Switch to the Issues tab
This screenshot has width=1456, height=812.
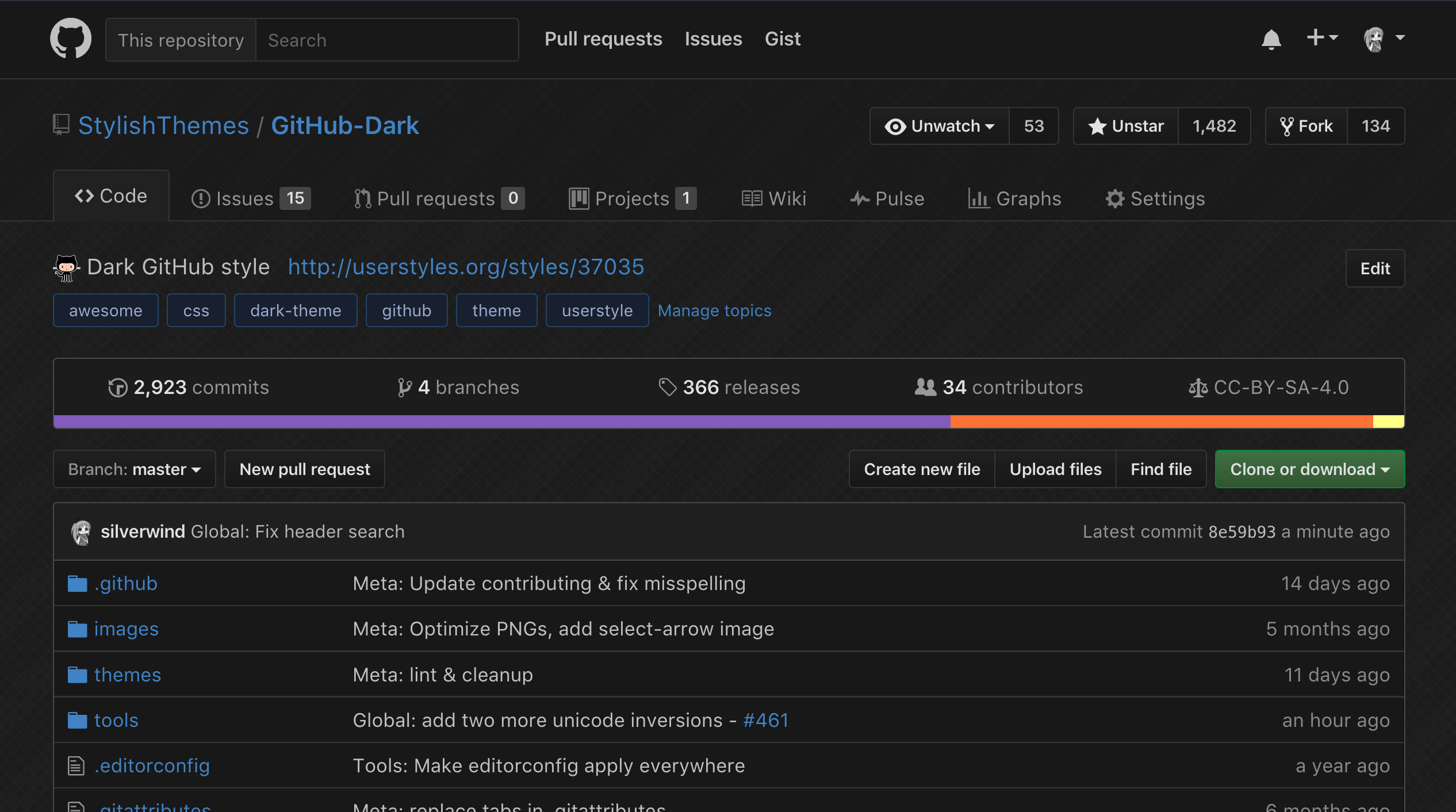(250, 198)
